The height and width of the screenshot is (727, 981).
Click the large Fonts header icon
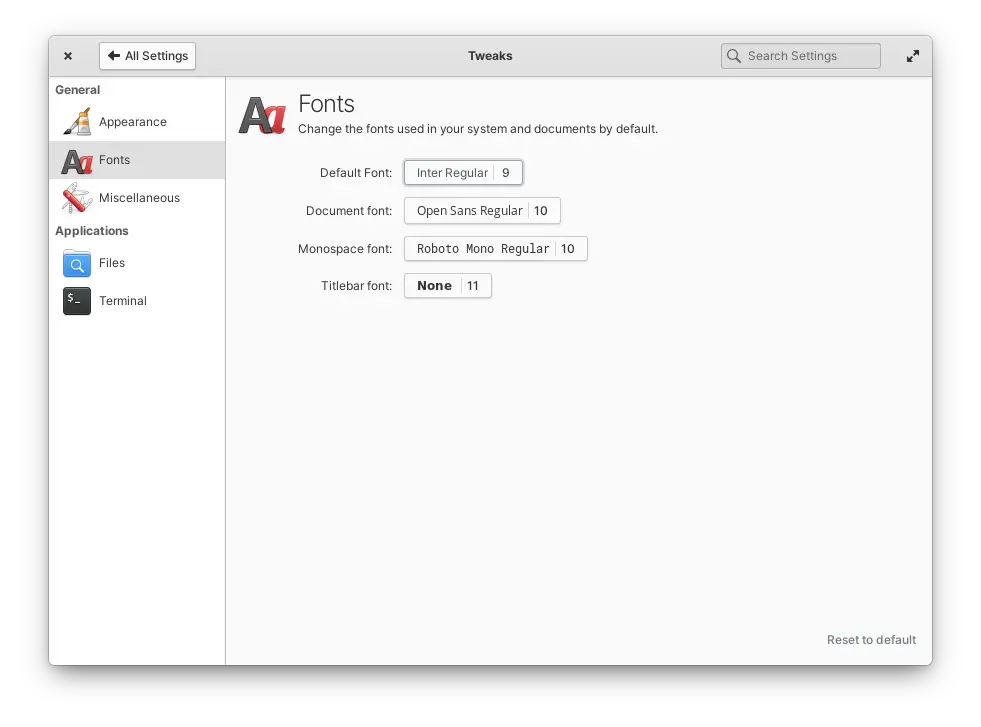(263, 115)
